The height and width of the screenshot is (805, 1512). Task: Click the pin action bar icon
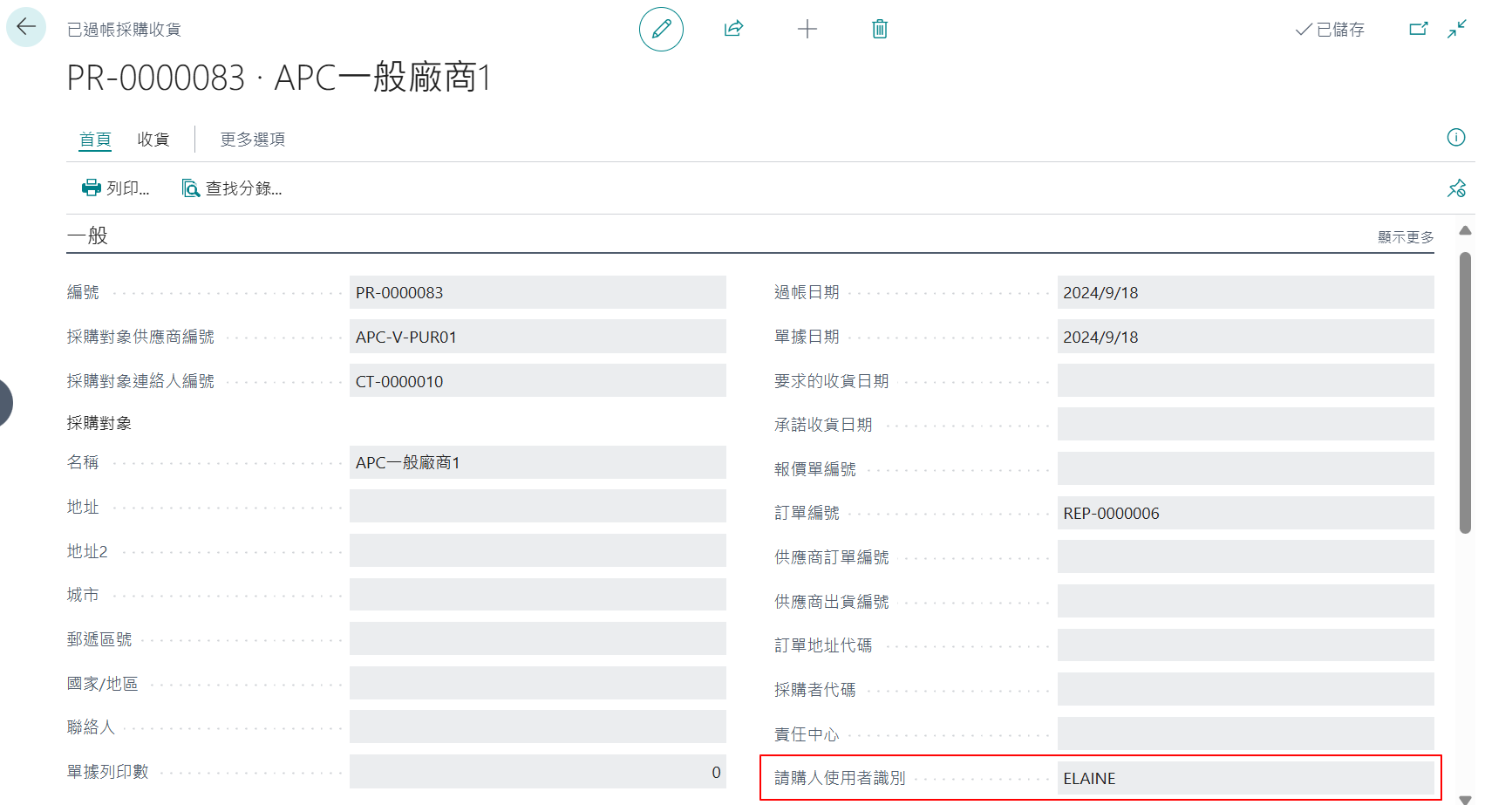1456,188
